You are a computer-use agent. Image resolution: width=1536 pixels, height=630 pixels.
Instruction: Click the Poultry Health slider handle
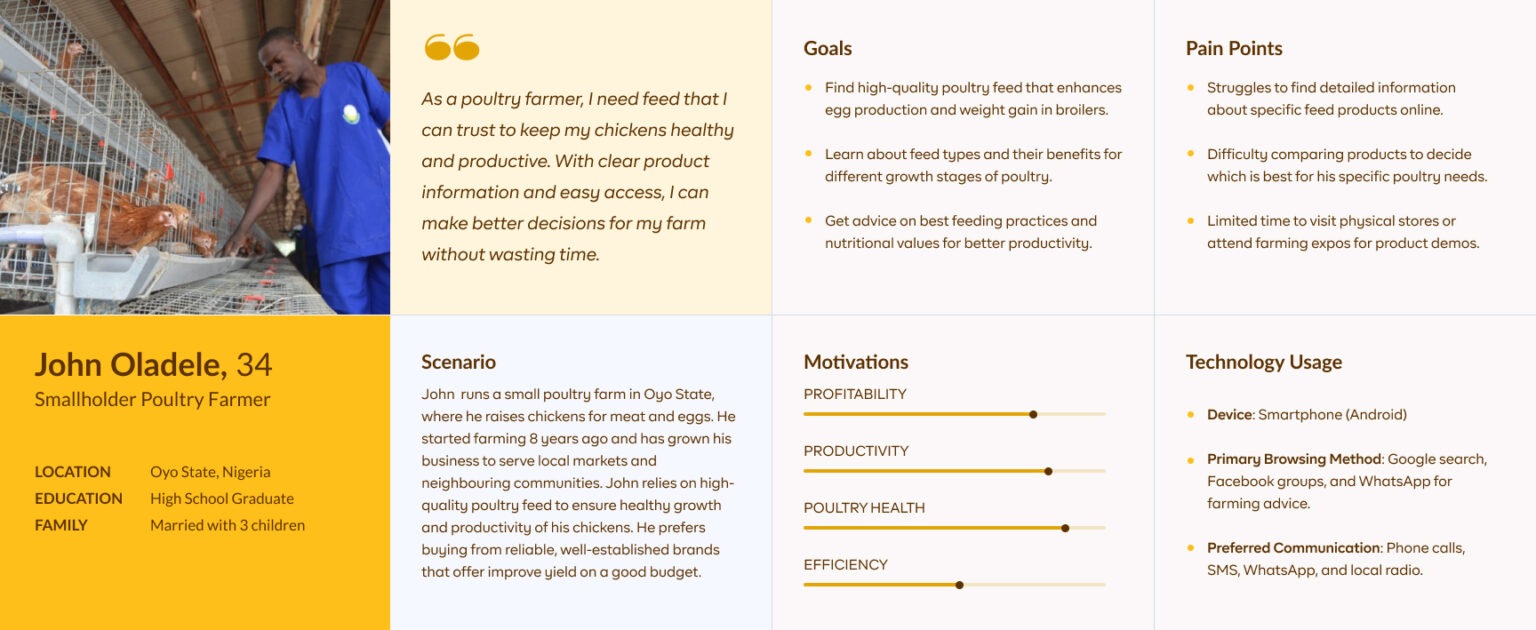pyautogui.click(x=1065, y=528)
